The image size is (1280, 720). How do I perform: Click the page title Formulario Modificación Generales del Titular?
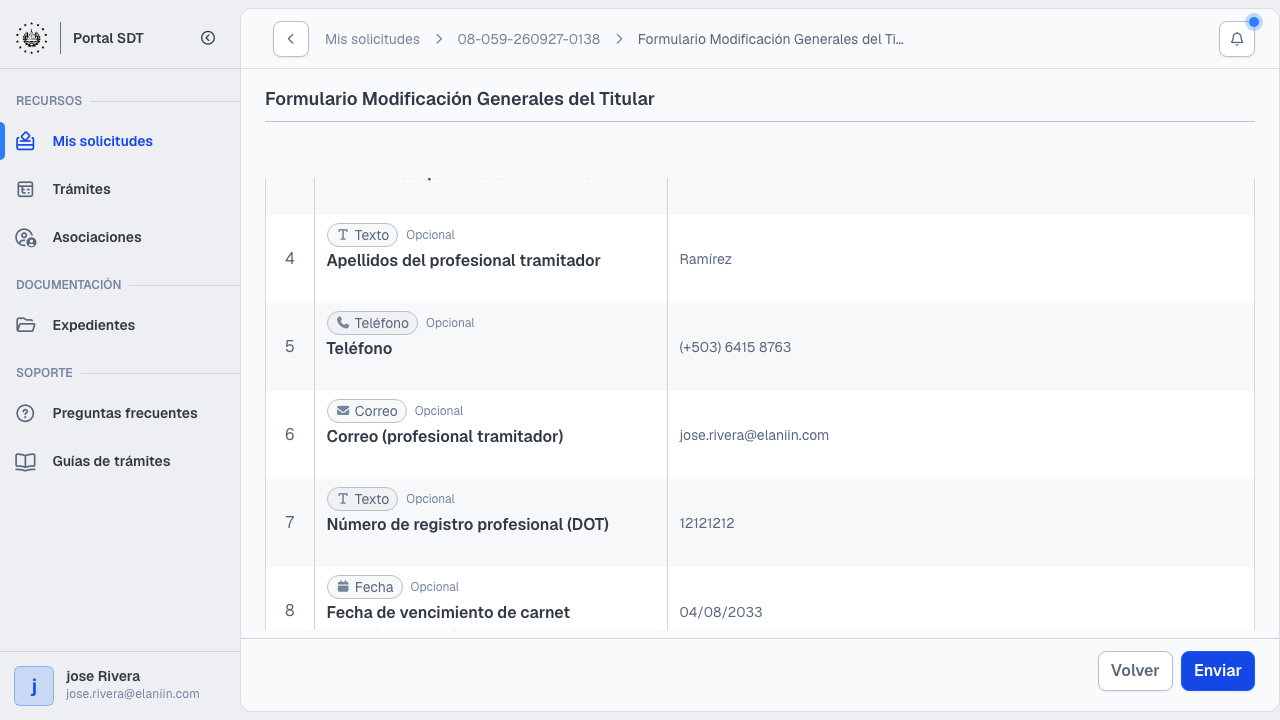(x=460, y=99)
